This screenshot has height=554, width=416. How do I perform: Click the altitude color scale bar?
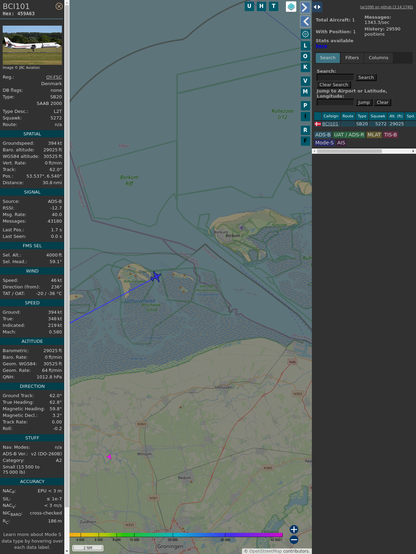(176, 535)
